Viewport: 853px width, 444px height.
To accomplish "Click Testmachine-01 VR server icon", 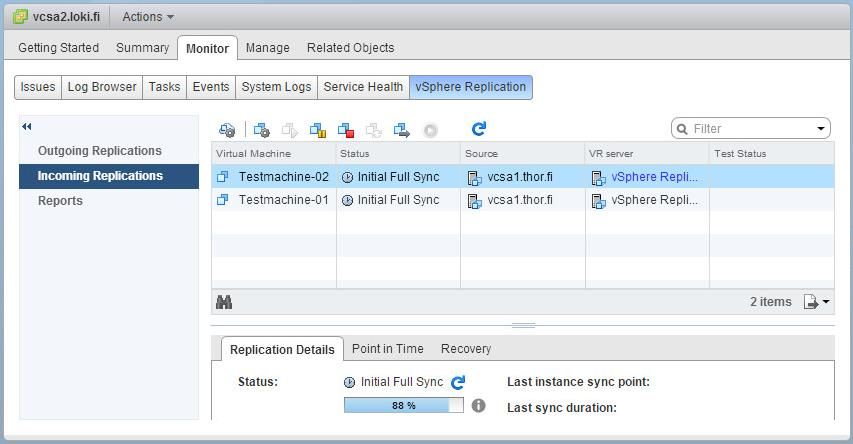I will click(598, 201).
